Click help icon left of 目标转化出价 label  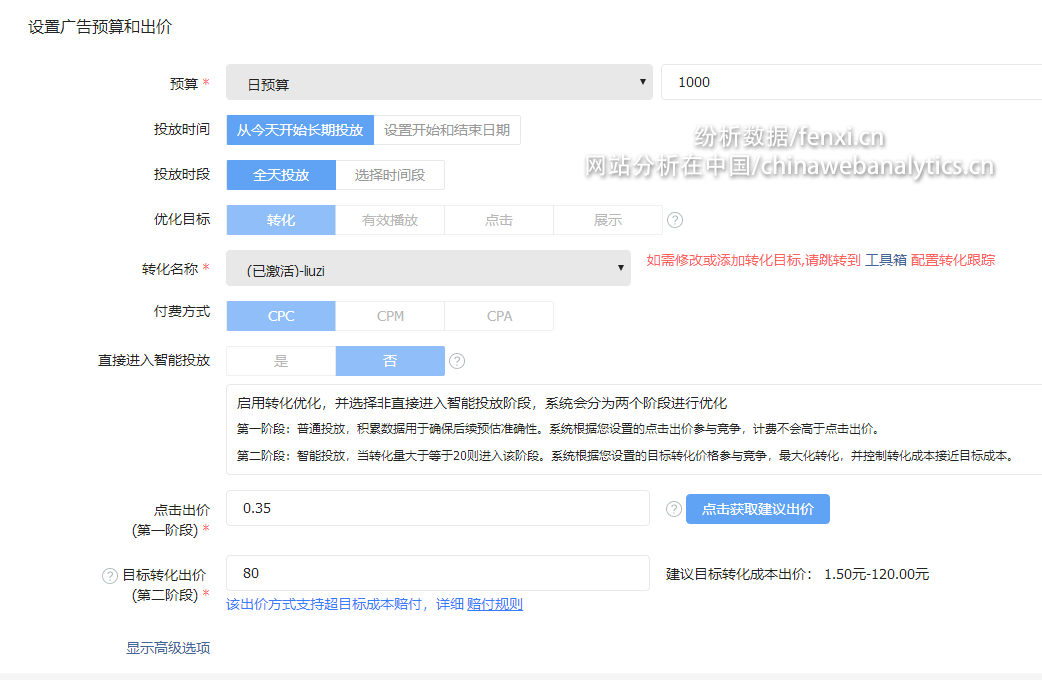click(110, 575)
